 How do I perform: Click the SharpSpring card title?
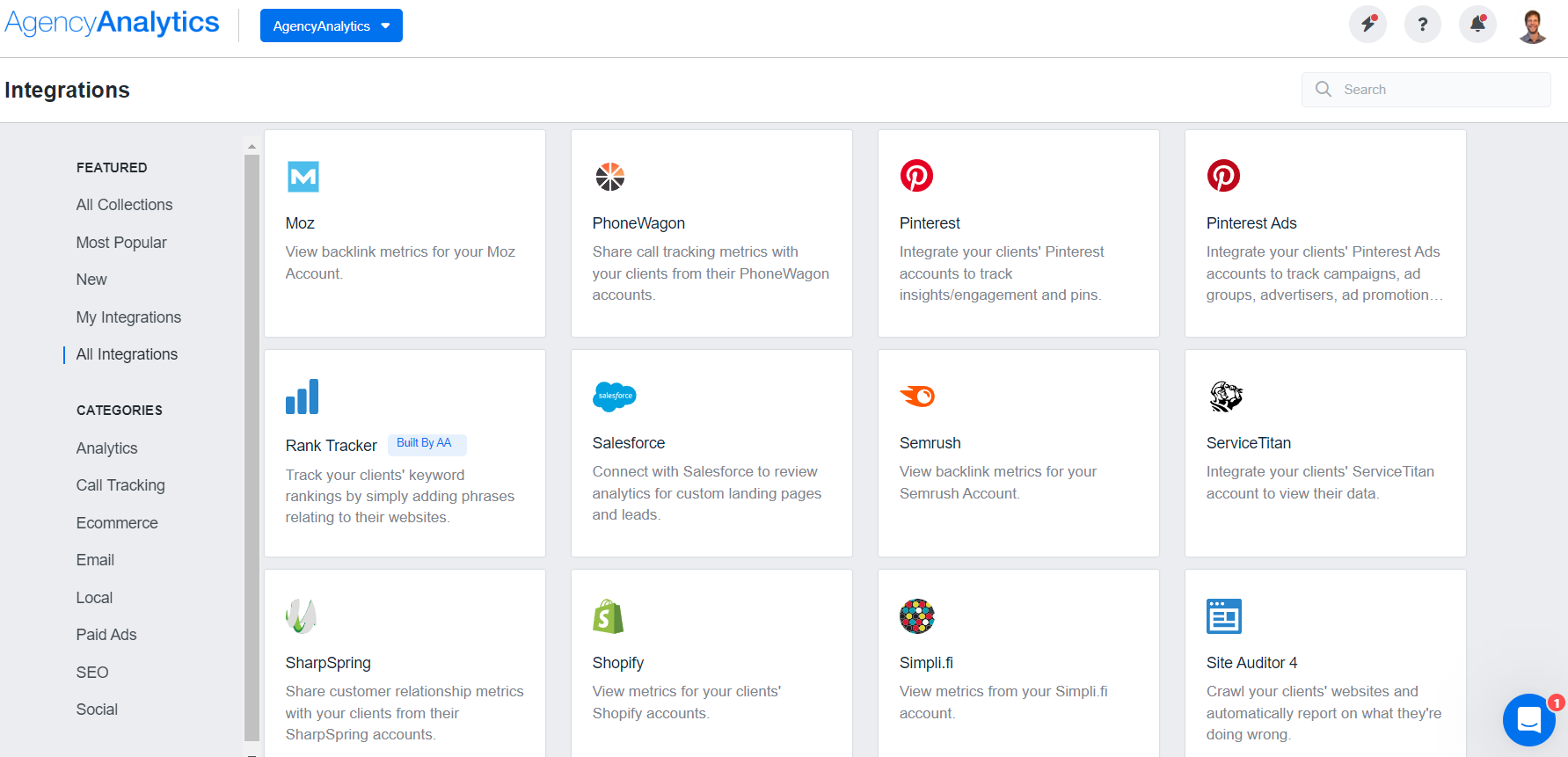(328, 663)
